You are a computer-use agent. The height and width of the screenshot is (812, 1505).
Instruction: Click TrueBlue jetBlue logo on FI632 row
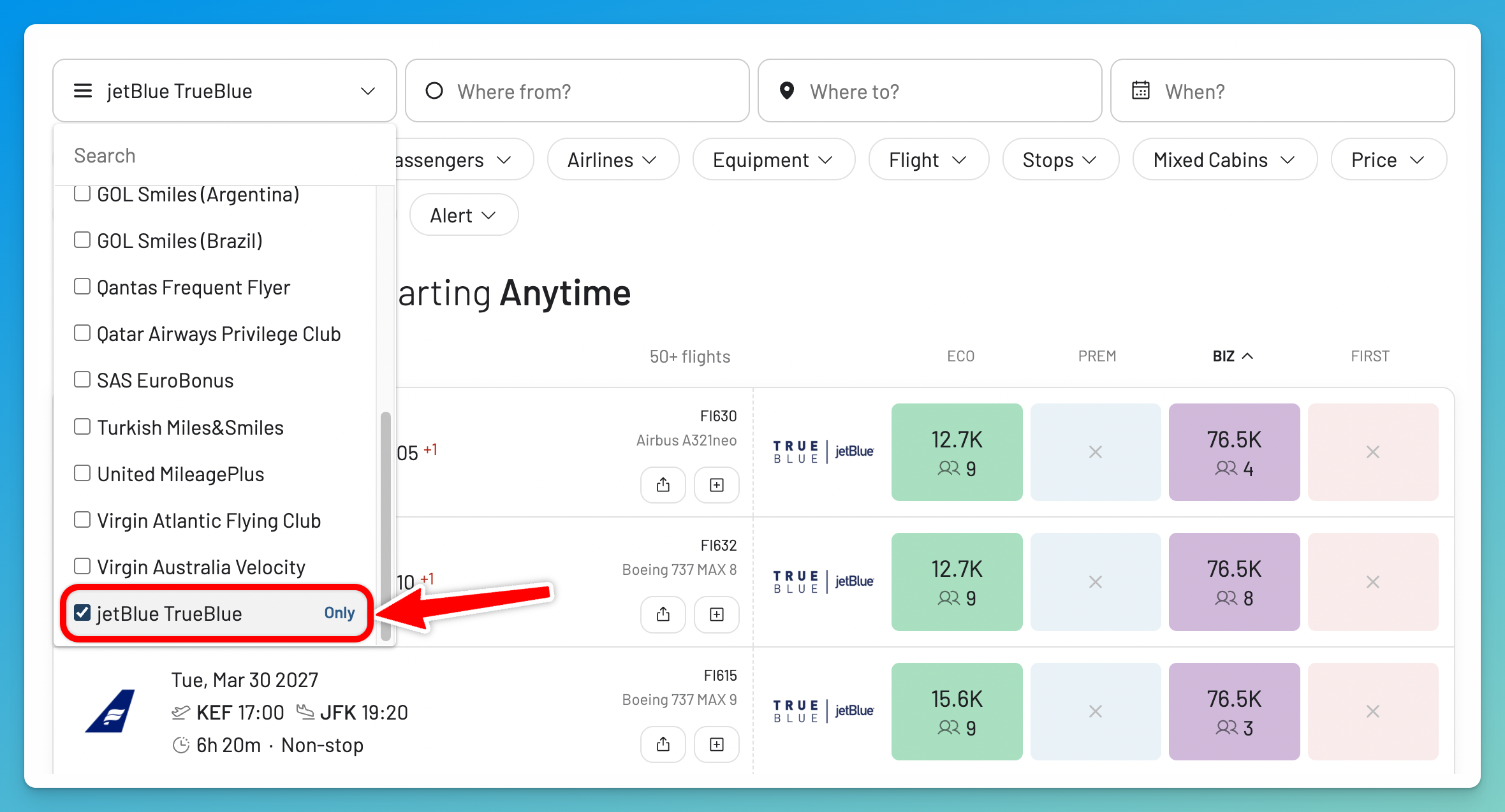823,582
